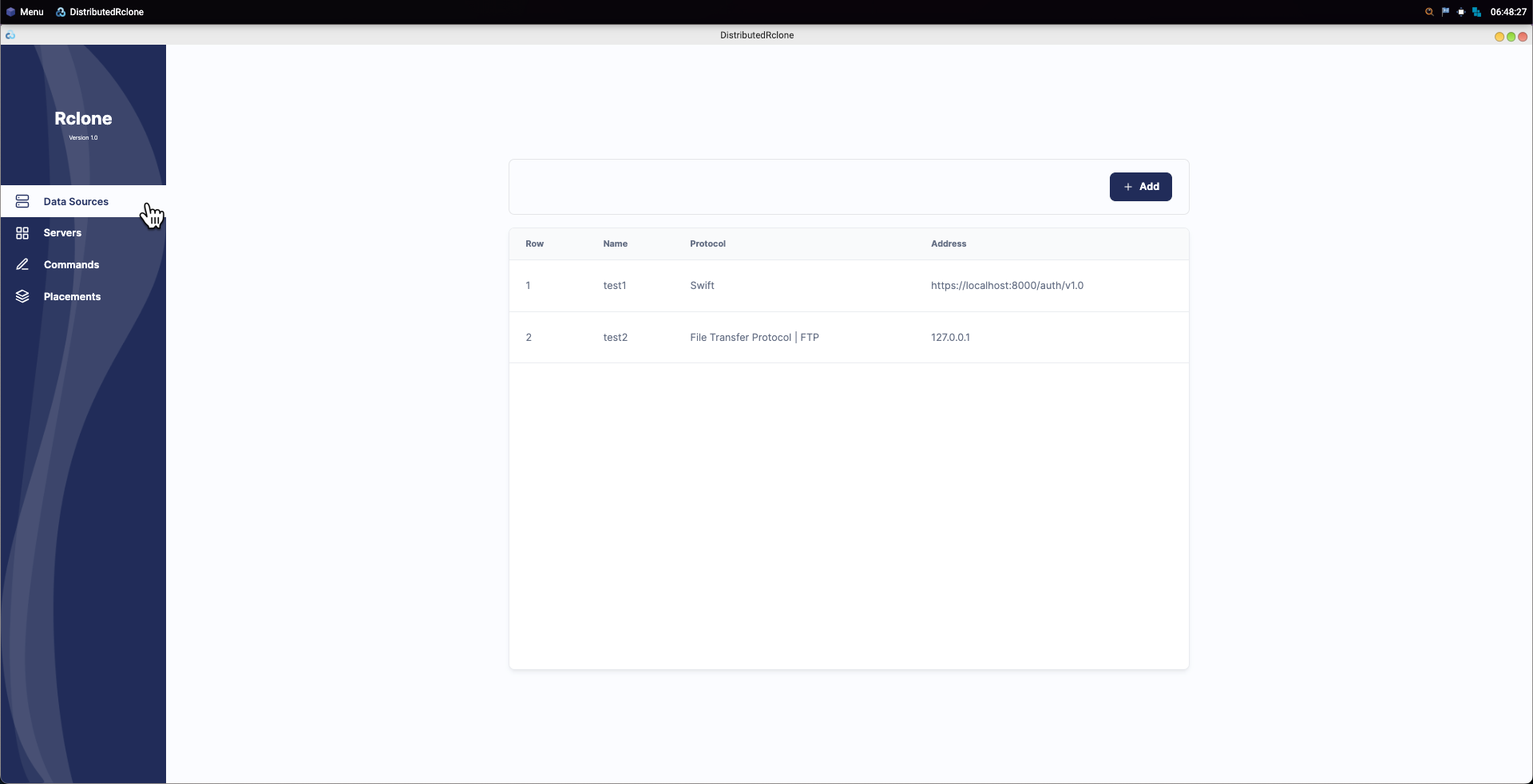
Task: Minimize window with the yellow button
Action: [x=1499, y=37]
